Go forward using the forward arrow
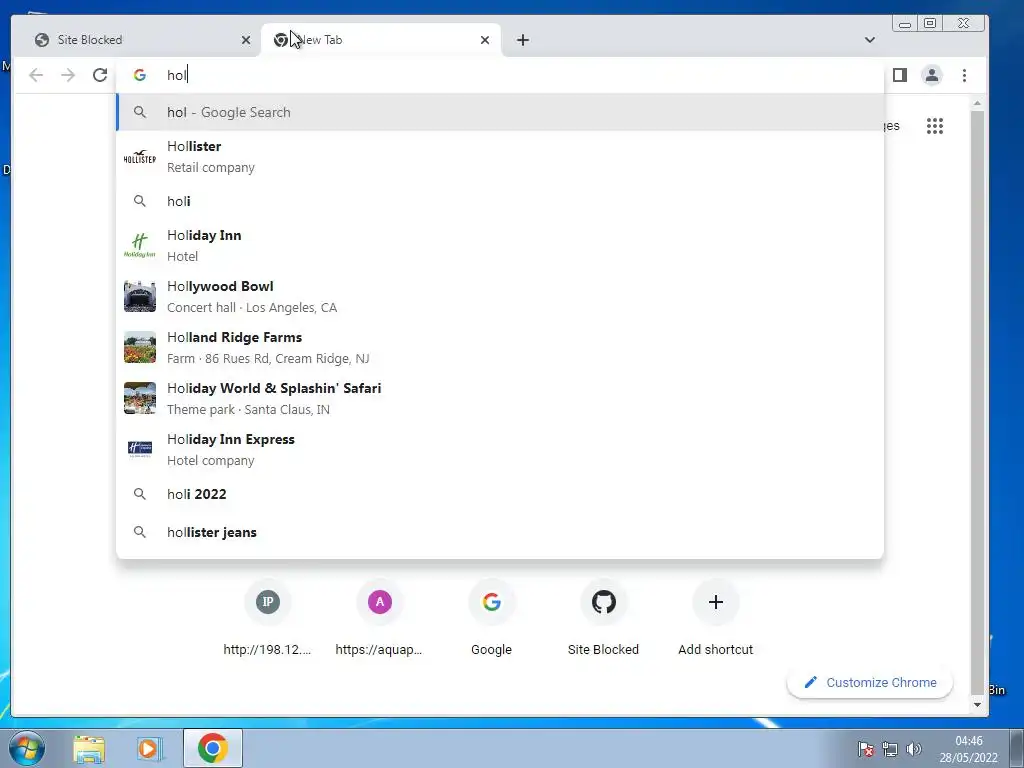 point(68,75)
